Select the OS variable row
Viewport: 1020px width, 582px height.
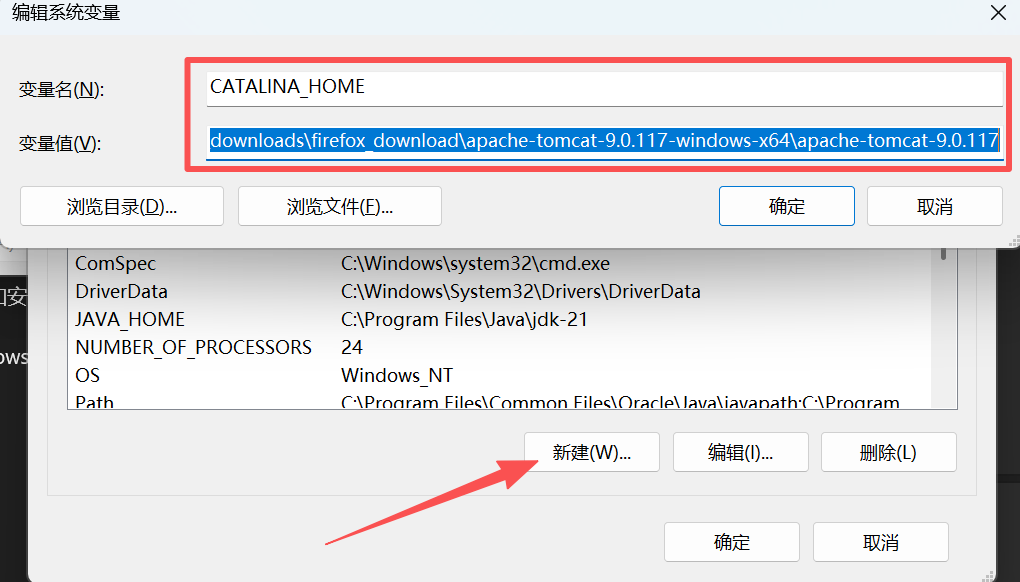[x=500, y=375]
